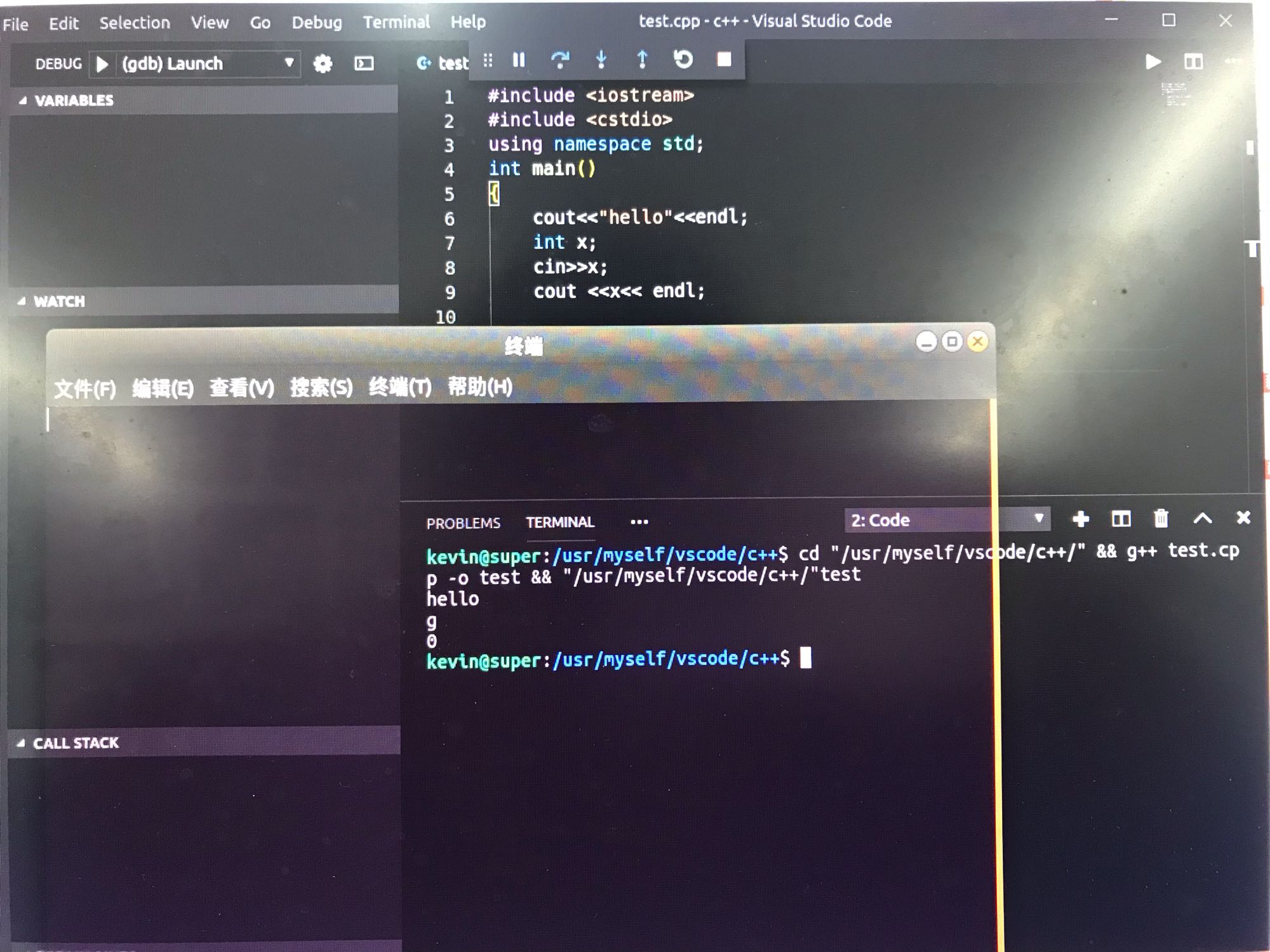The width and height of the screenshot is (1270, 952).
Task: Switch to the PROBLEMS tab
Action: coord(463,523)
